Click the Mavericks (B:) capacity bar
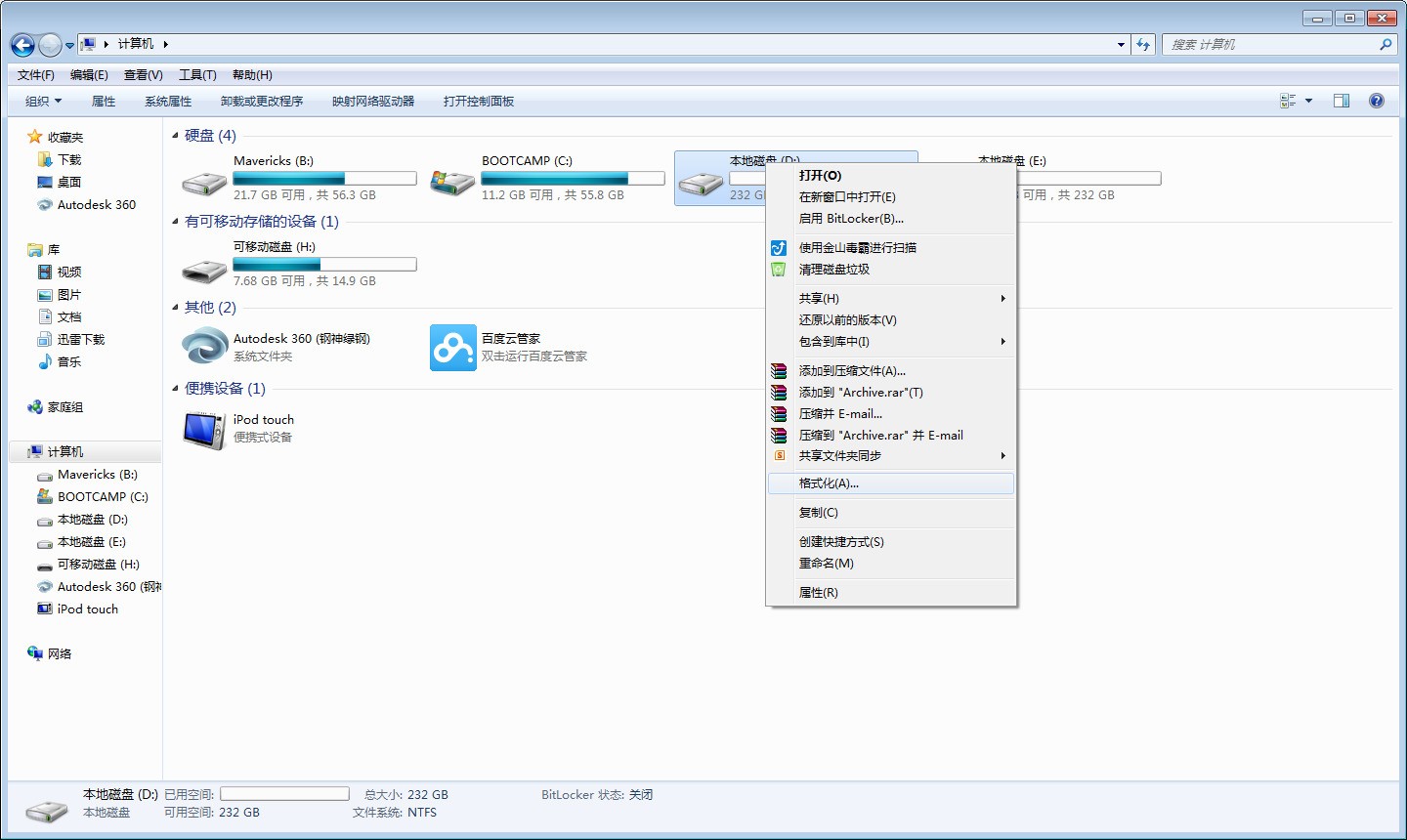Viewport: 1407px width, 840px height. (324, 178)
